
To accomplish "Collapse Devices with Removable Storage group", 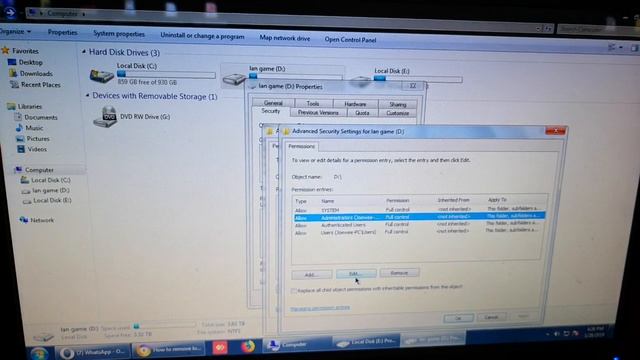I will 87,95.
